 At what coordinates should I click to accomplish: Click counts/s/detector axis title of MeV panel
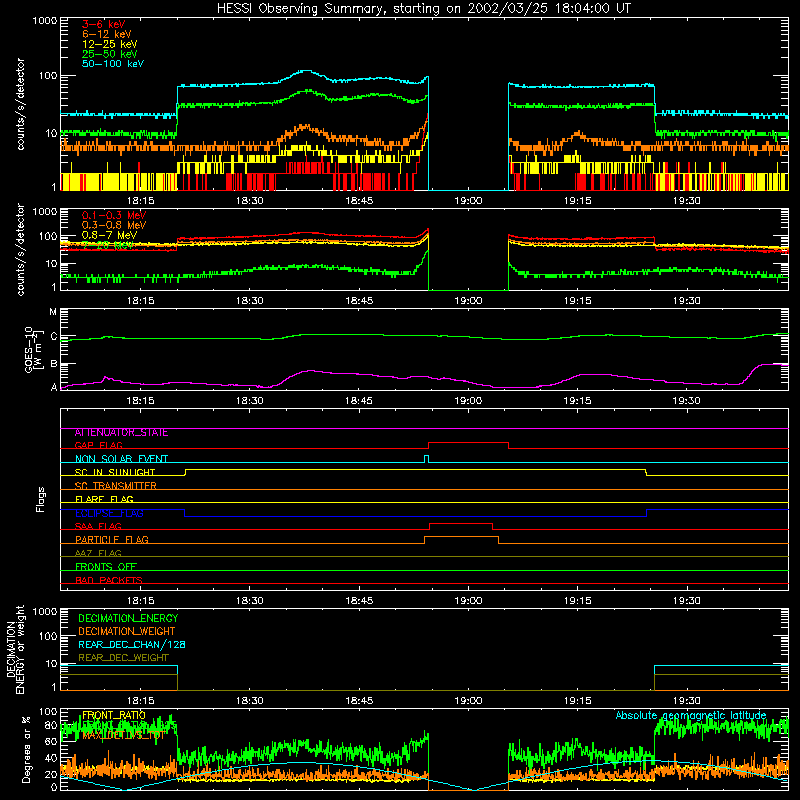[21, 249]
